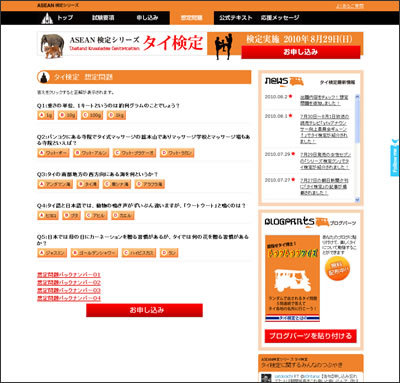Choose answer A アンダマン海 for Q3

click(55, 184)
